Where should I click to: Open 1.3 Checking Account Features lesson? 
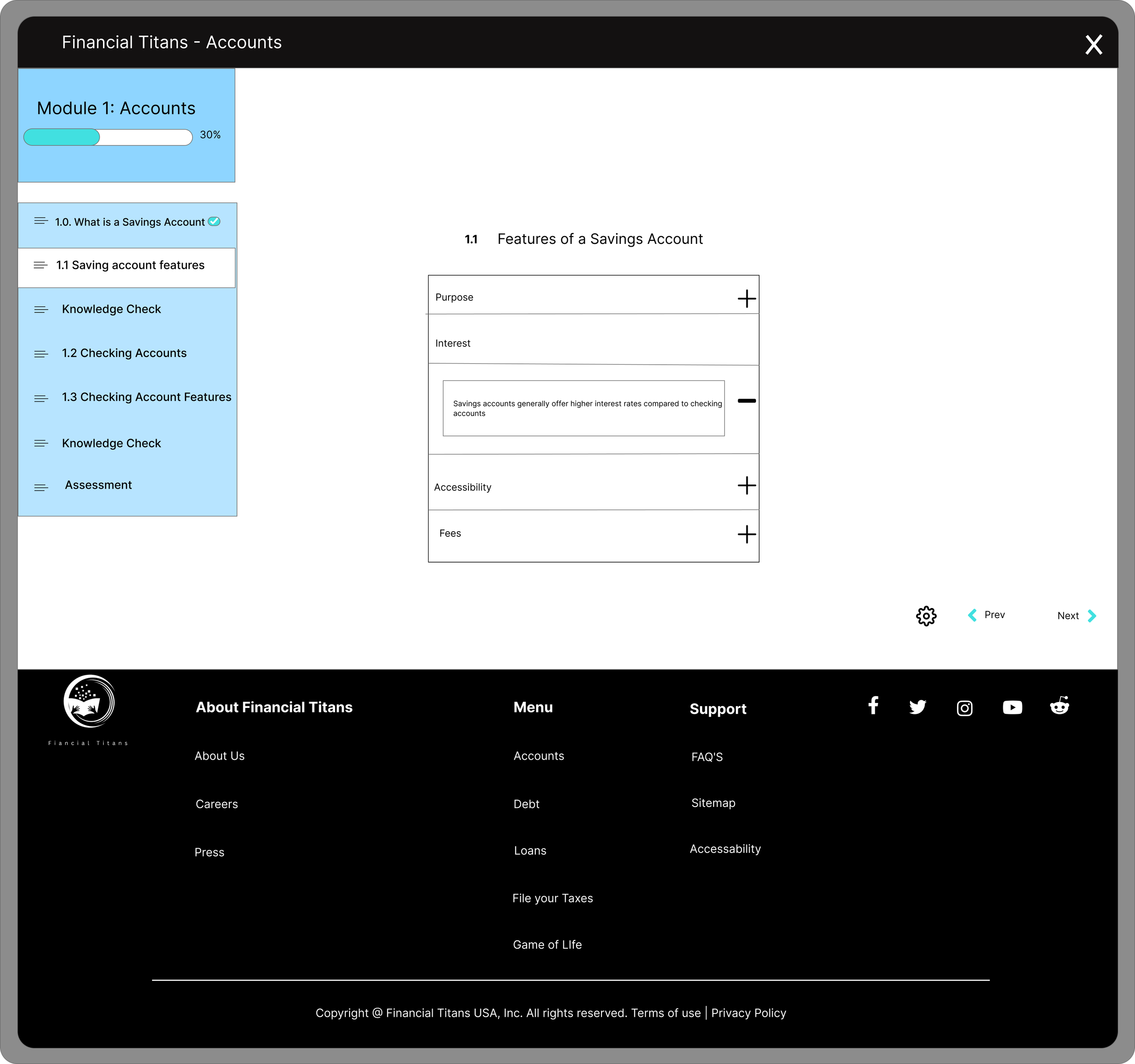point(146,397)
